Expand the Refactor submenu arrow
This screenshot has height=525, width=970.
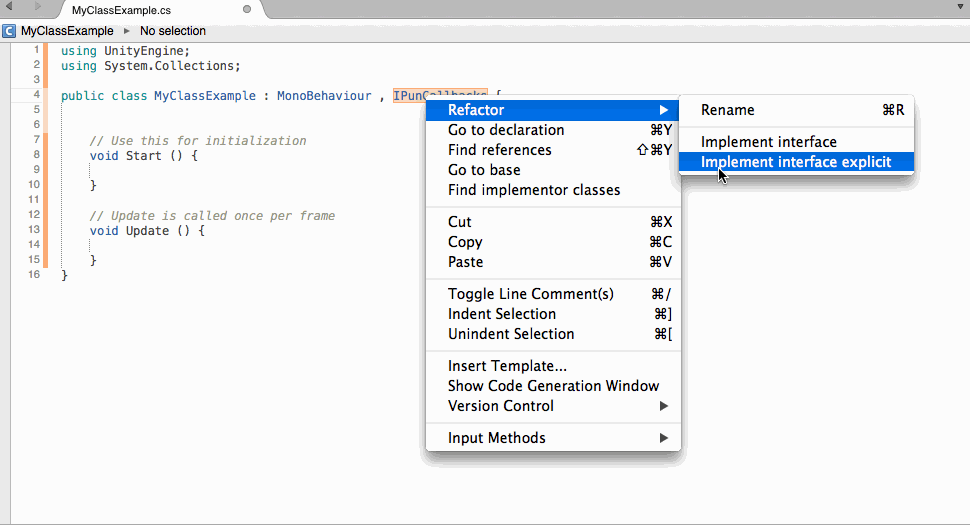[x=664, y=110]
